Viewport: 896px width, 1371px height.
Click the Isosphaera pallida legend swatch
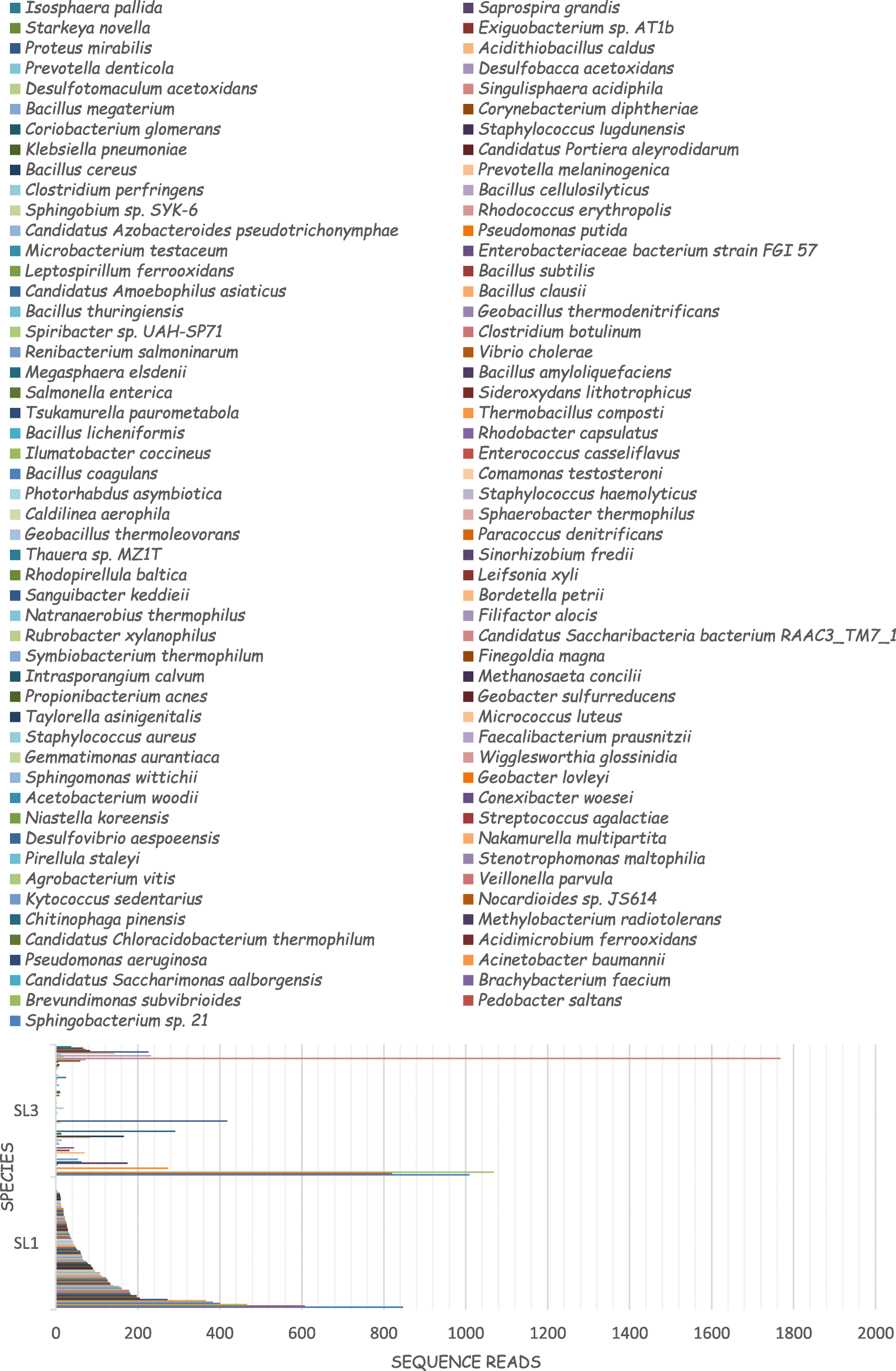[15, 8]
